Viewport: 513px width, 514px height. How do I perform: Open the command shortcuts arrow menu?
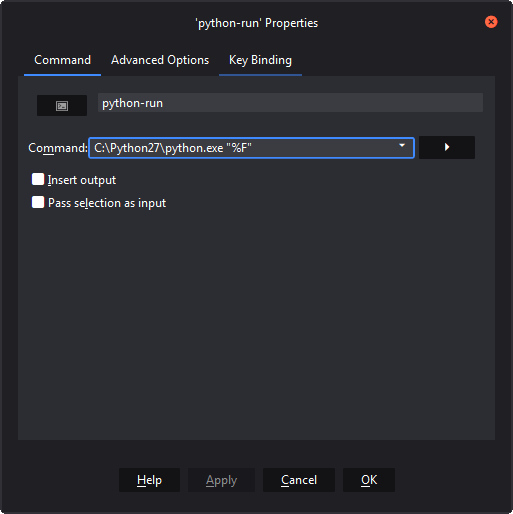click(x=447, y=147)
